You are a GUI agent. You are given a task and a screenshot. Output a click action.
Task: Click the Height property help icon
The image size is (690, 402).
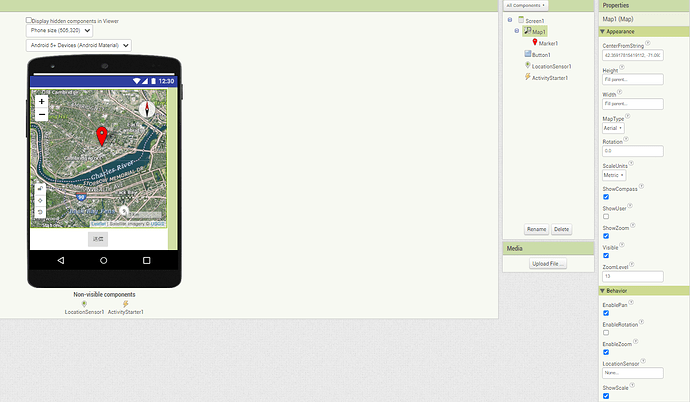point(622,67)
